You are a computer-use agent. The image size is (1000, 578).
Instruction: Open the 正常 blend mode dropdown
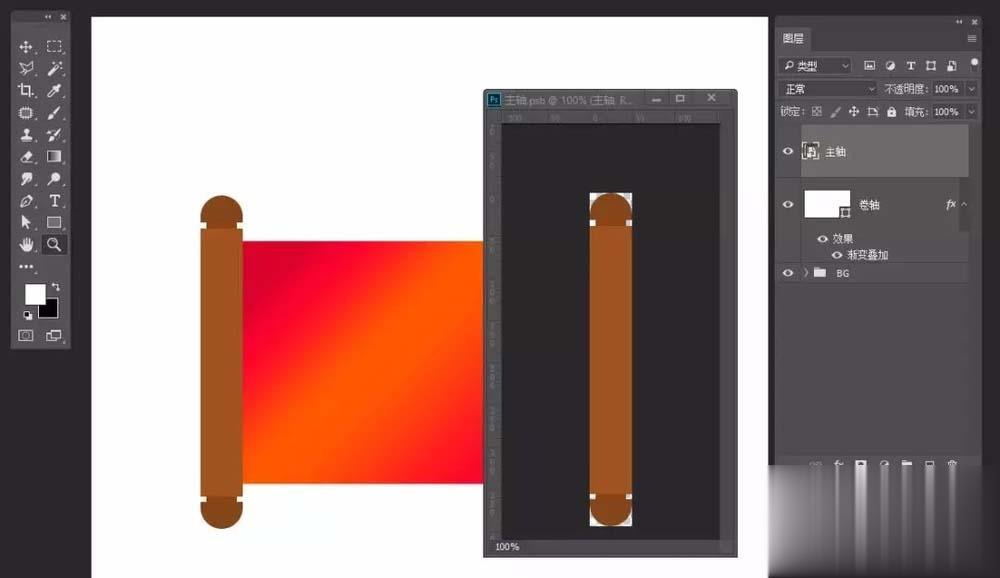828,89
